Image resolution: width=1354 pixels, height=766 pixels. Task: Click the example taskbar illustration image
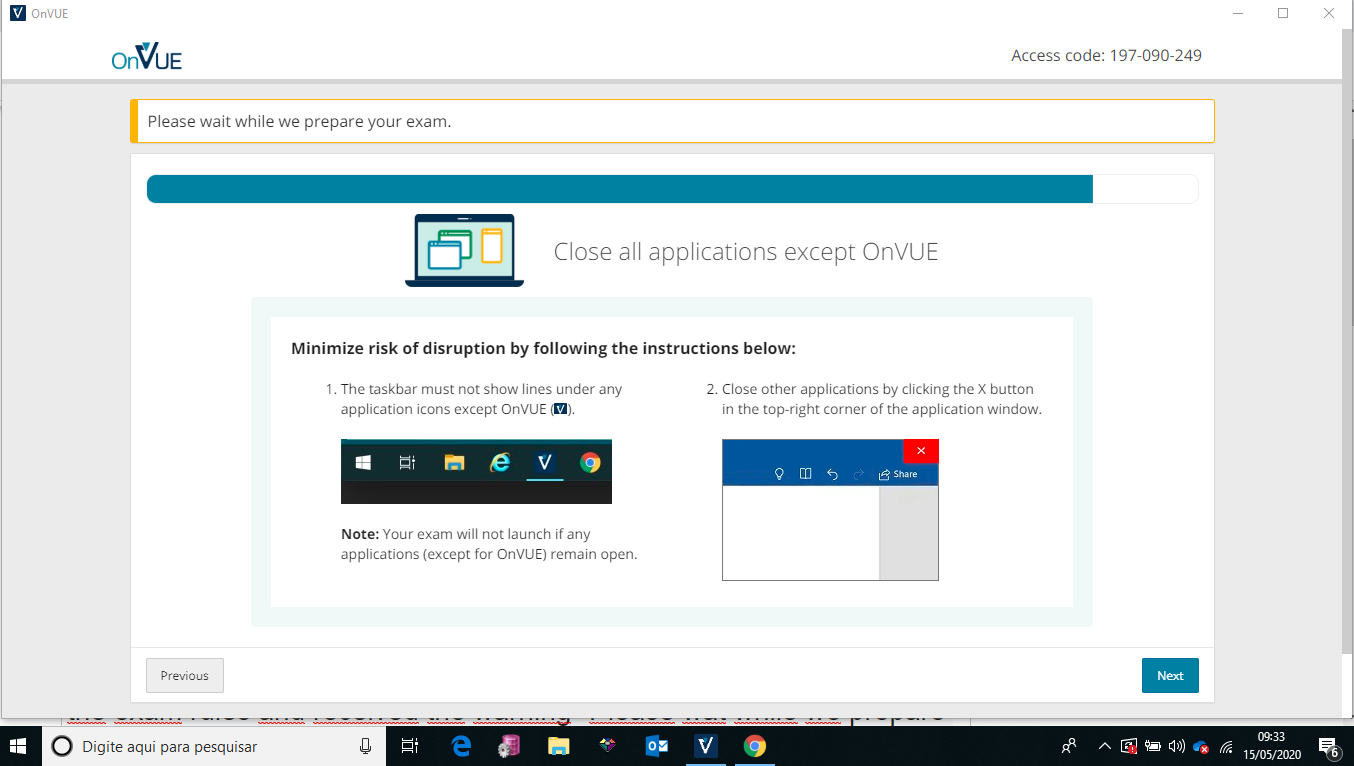click(476, 471)
